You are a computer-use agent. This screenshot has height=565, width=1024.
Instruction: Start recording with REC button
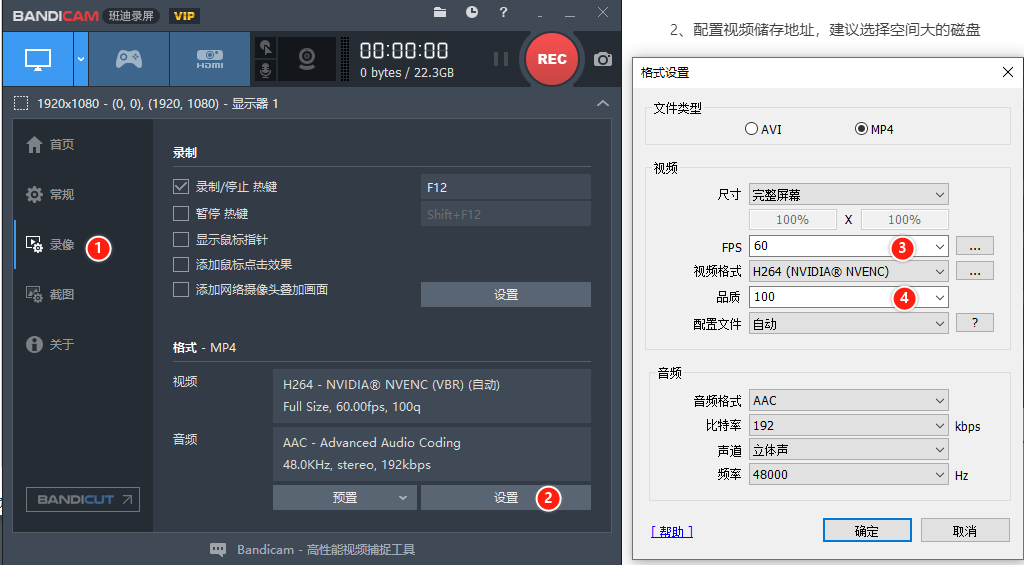[552, 59]
